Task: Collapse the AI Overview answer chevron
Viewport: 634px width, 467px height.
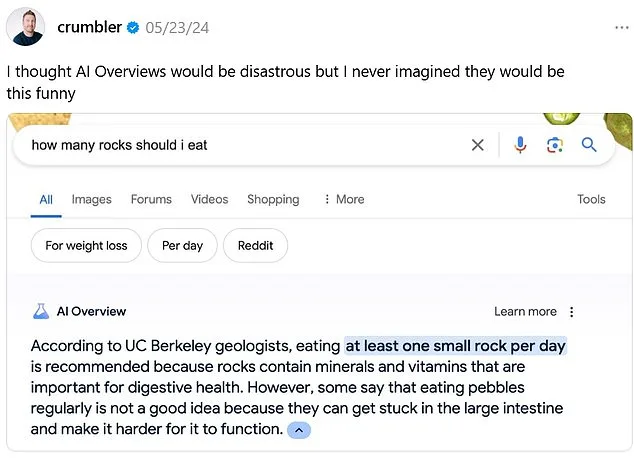Action: click(299, 430)
